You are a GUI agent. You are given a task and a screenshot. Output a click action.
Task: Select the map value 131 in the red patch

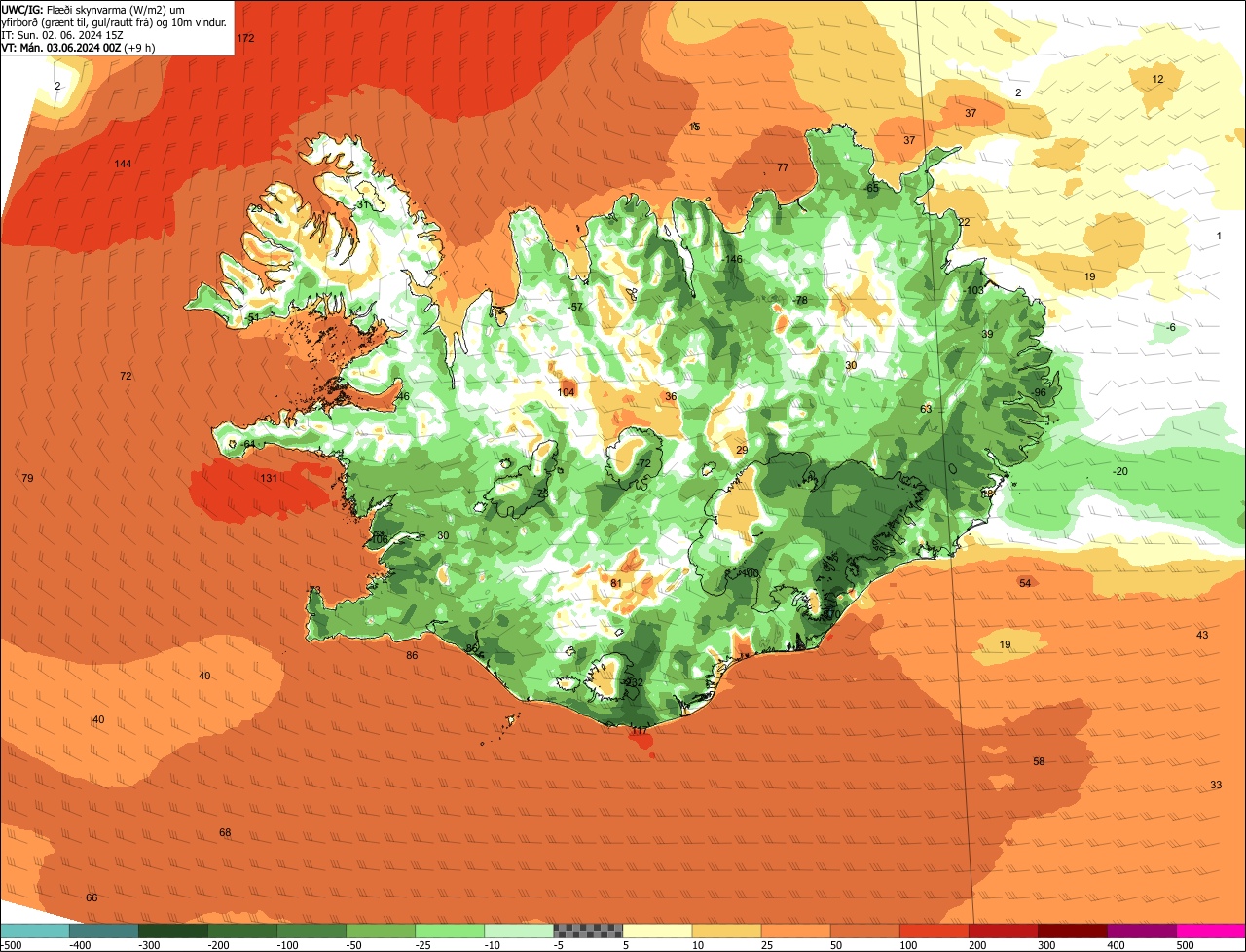[x=269, y=478]
